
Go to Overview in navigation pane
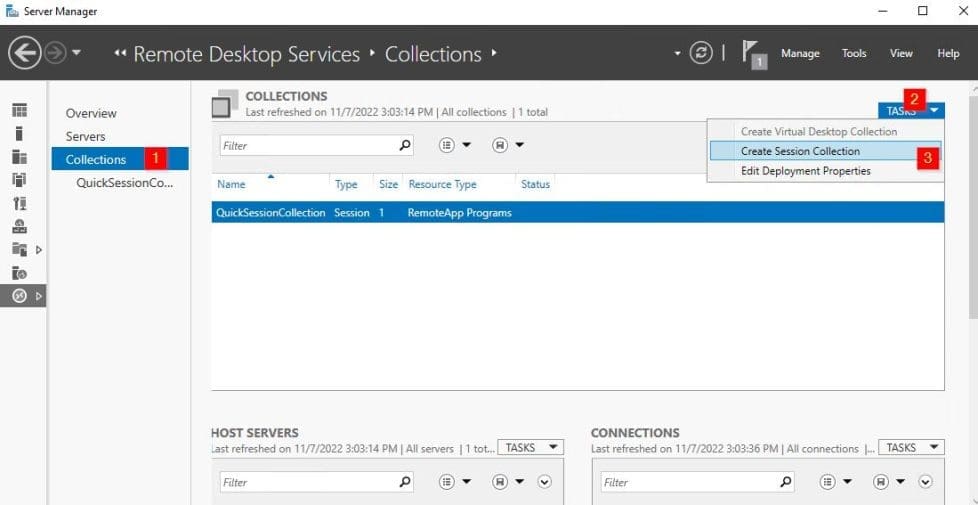coord(91,113)
